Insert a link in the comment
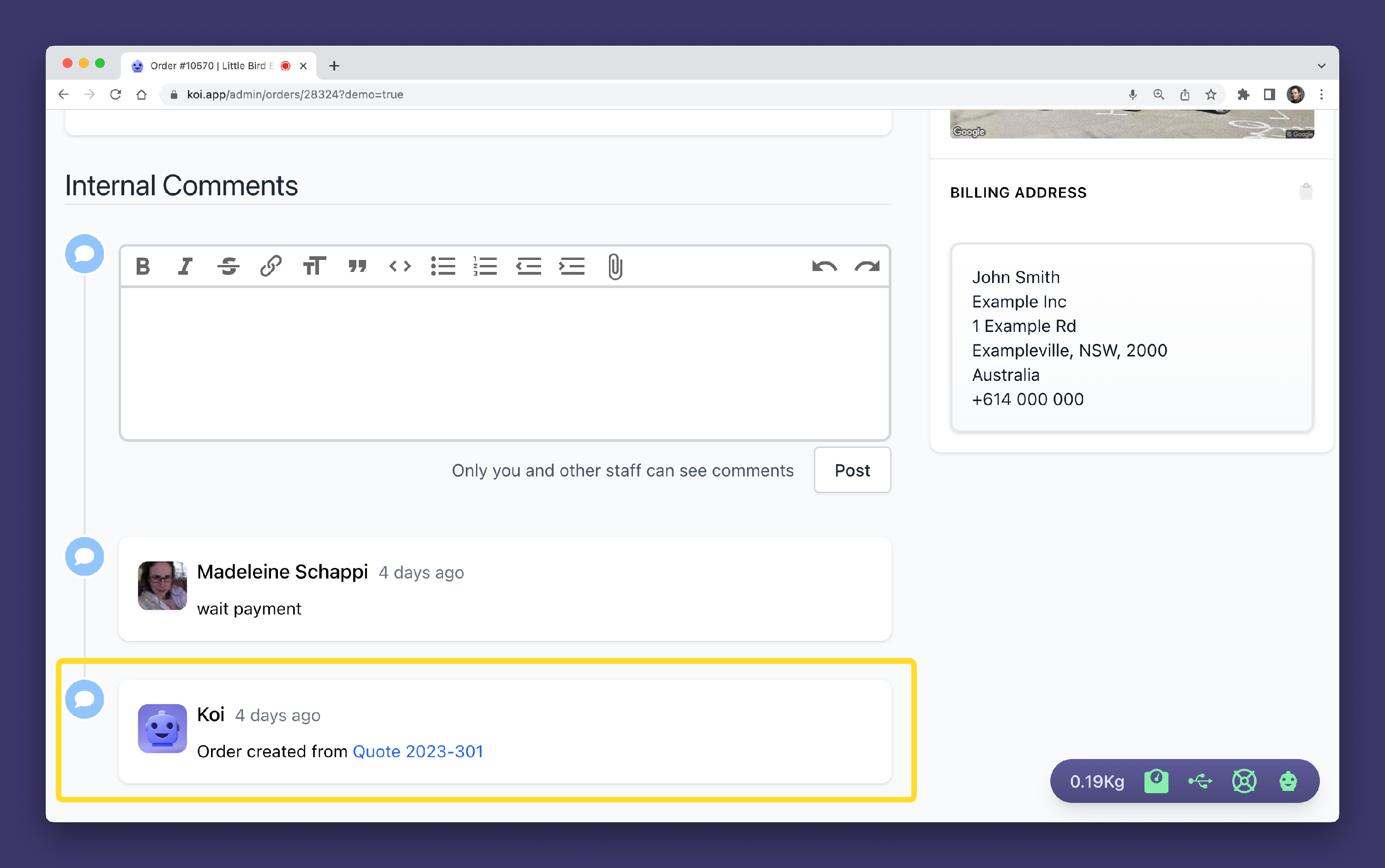 (271, 266)
